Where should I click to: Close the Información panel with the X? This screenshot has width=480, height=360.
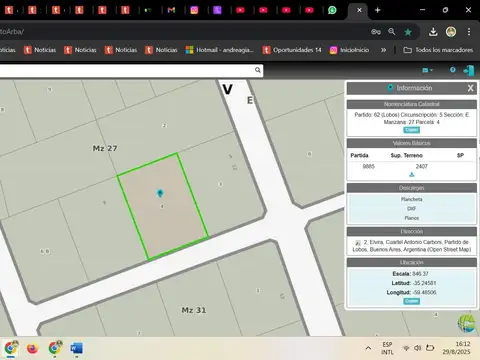[x=470, y=88]
